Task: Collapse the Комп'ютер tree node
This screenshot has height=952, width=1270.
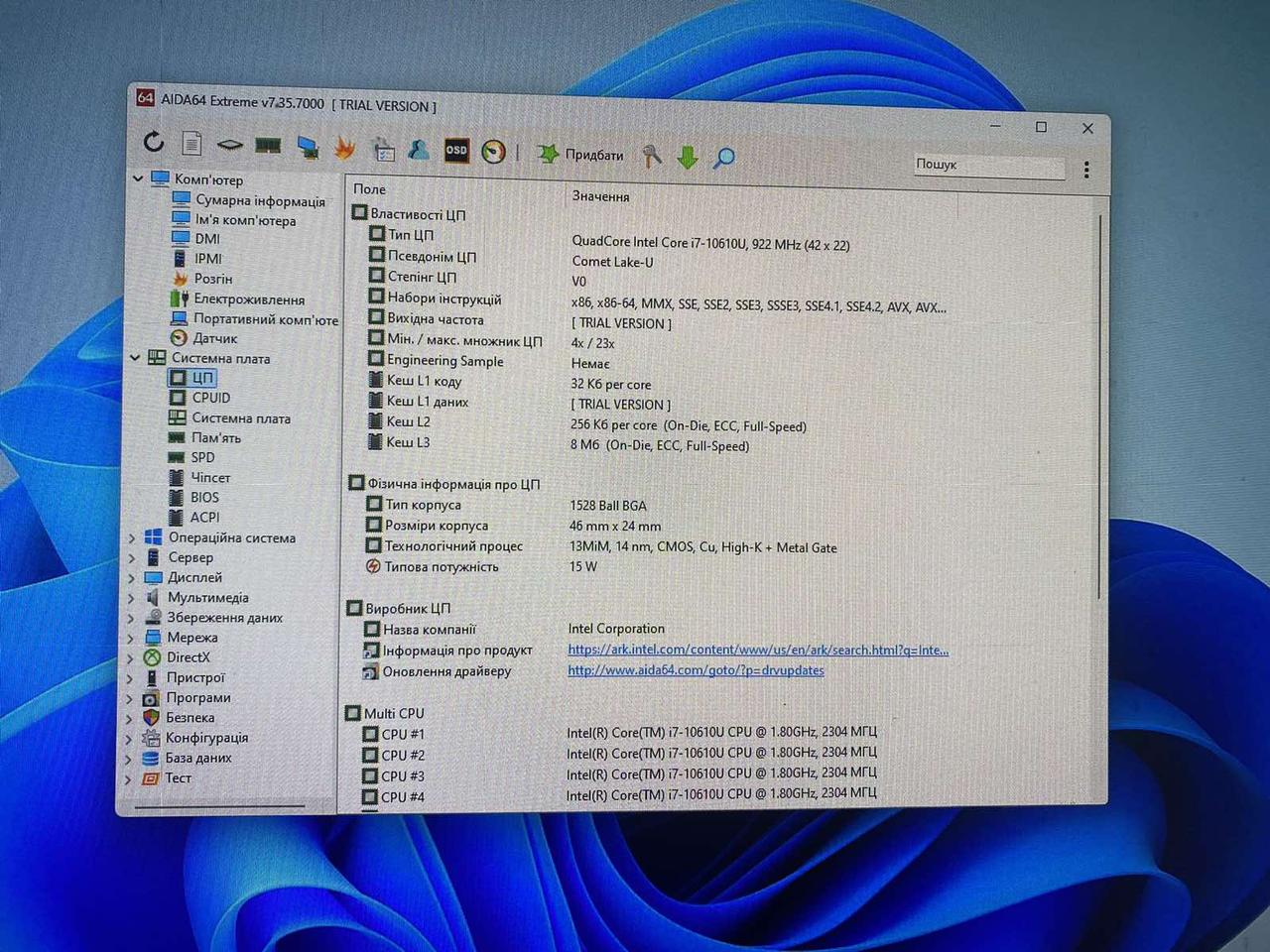Action: (x=138, y=178)
